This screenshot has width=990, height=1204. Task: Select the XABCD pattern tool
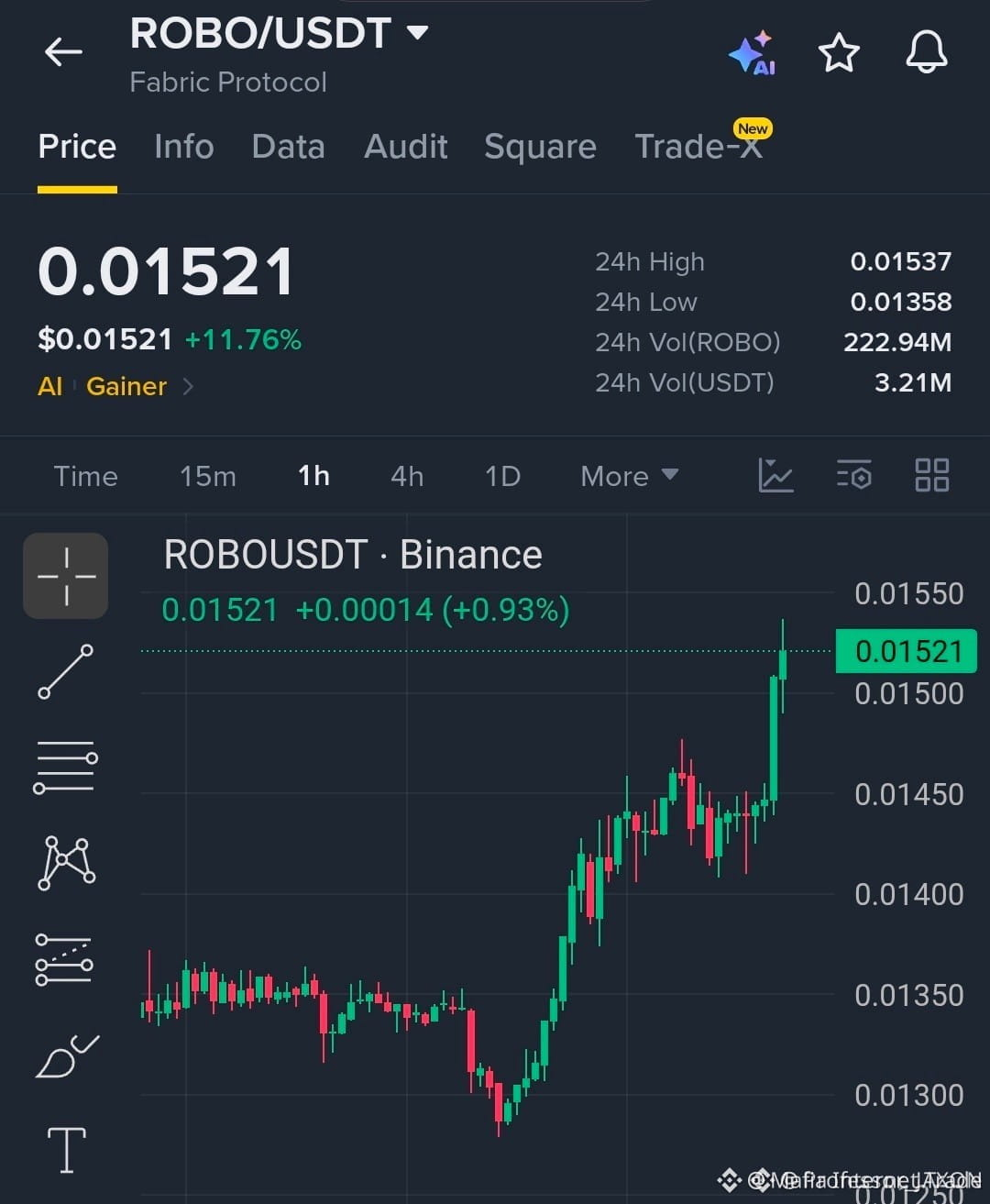[x=66, y=863]
